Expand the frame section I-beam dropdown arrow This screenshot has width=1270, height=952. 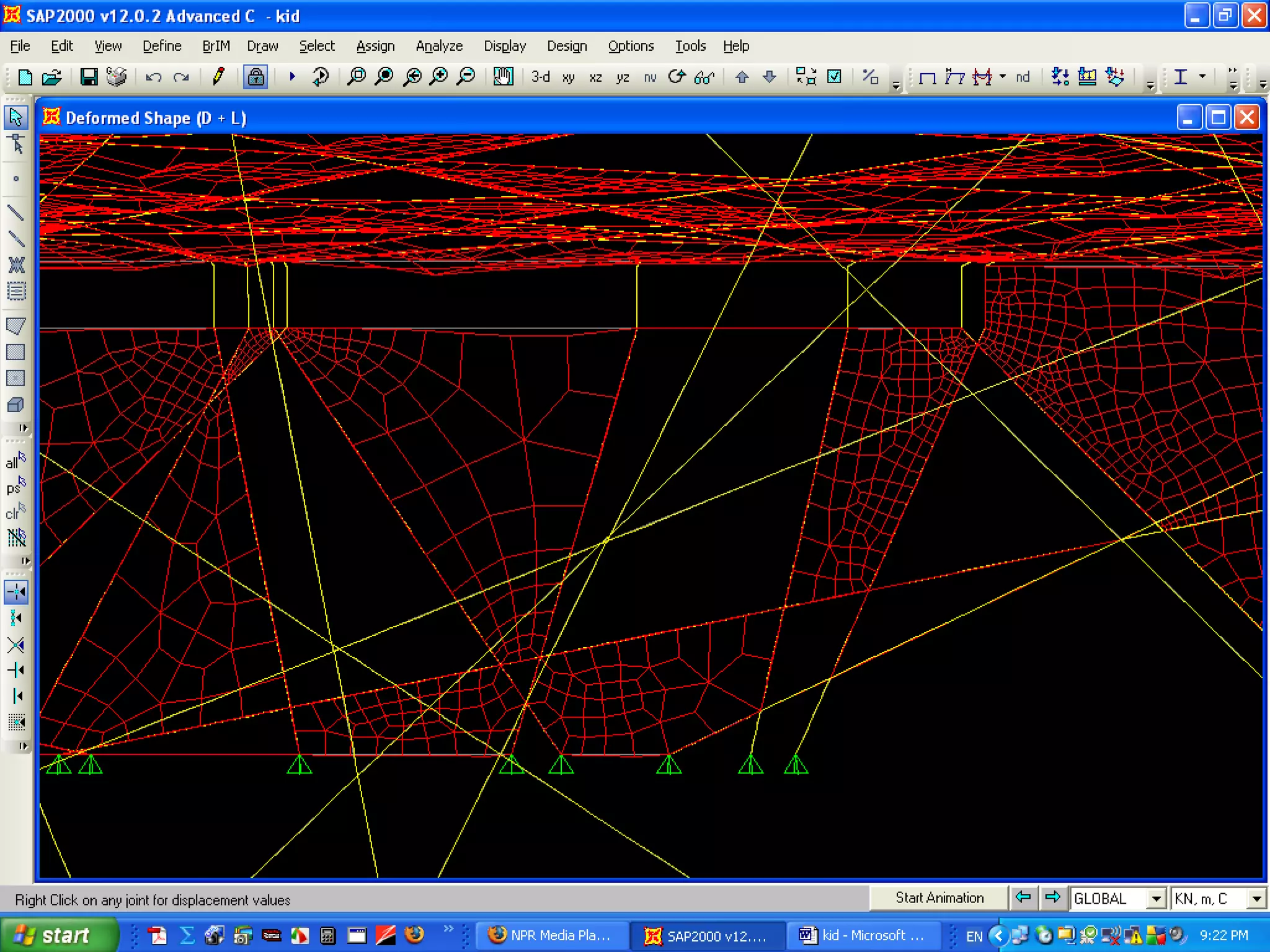(1202, 76)
